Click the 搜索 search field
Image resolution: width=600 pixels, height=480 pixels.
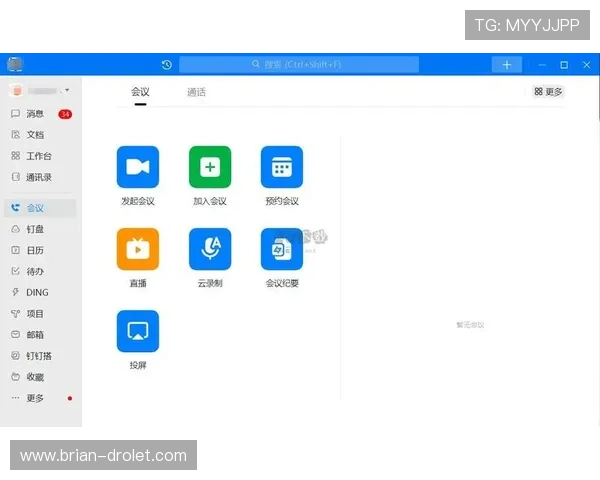pos(299,64)
